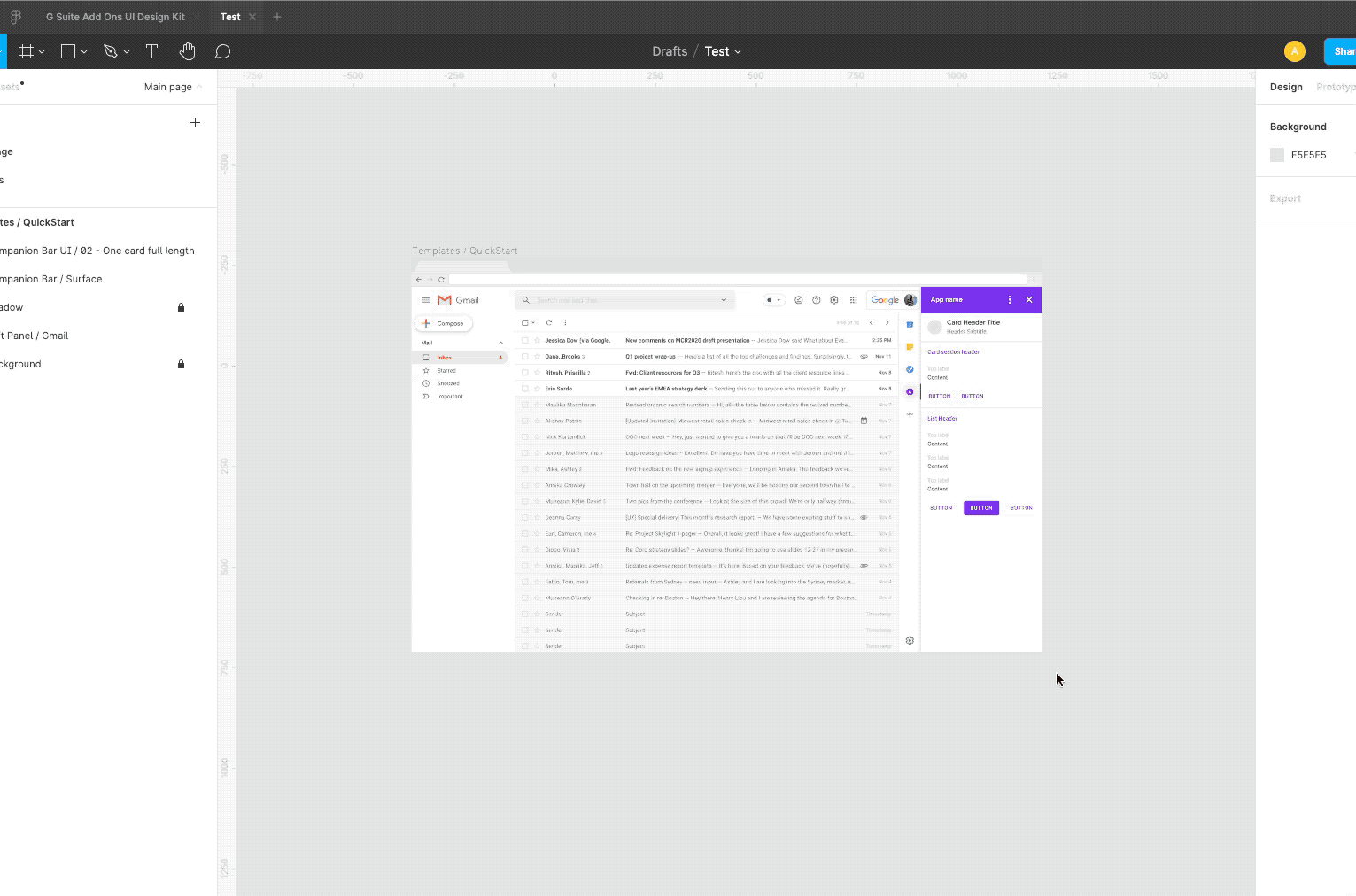This screenshot has width=1356, height=896.
Task: Open a new tab with the plus icon
Action: click(277, 17)
